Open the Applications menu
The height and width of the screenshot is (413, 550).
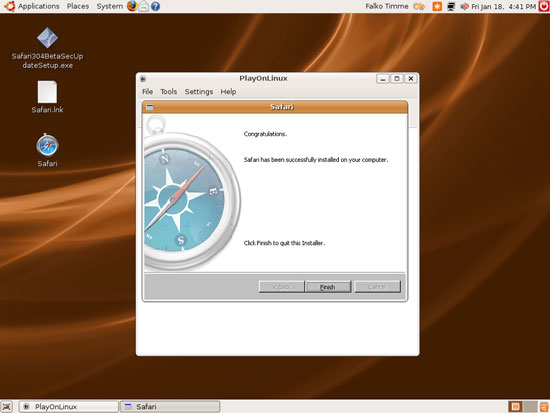coord(39,6)
